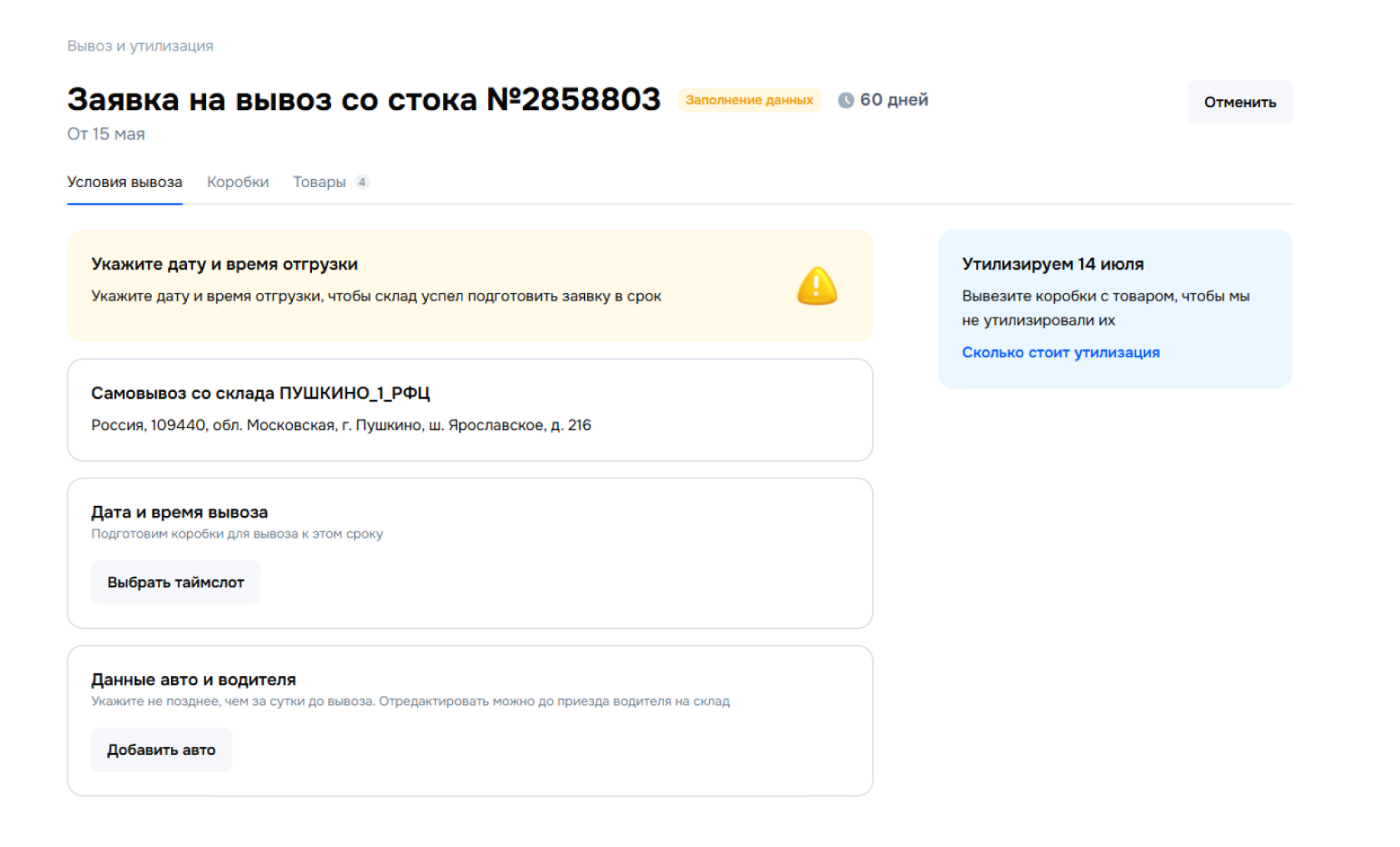Screen dimensions: 1400x847
Task: Click the "Утилизируем 14 июля" info card
Action: 1114,306
